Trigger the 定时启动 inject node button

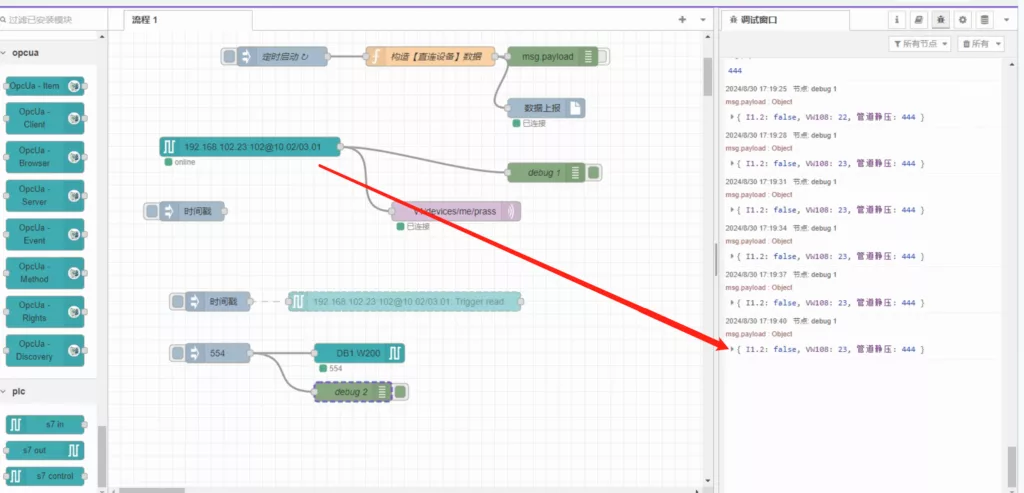point(230,57)
